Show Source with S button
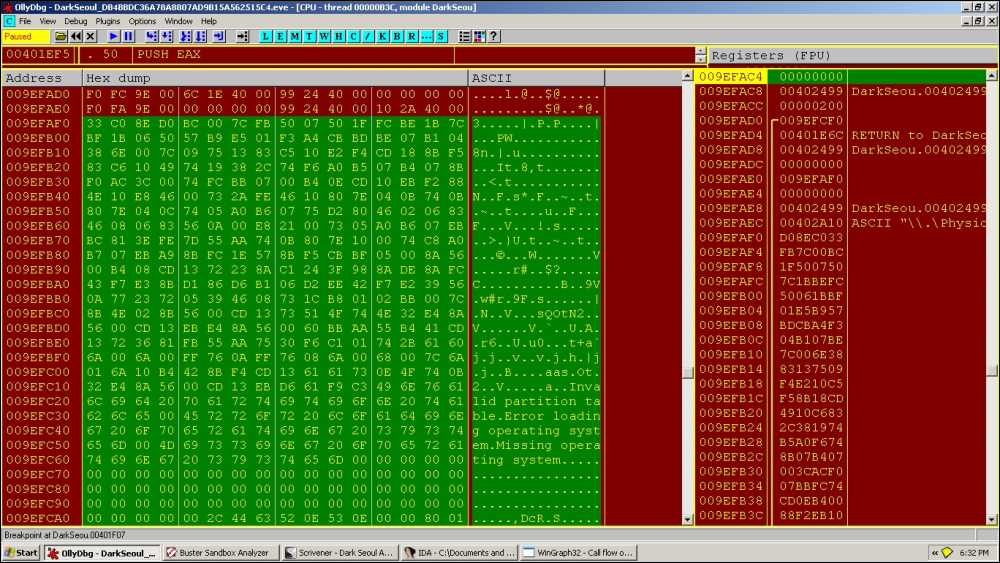 441,36
